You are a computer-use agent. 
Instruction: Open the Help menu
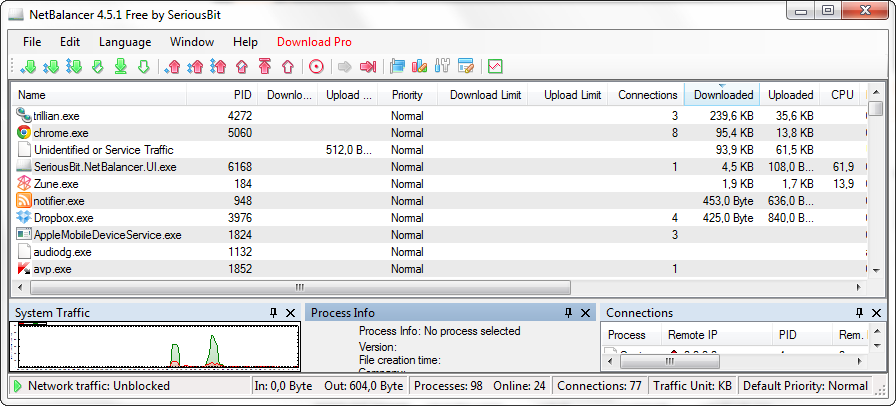[x=245, y=42]
